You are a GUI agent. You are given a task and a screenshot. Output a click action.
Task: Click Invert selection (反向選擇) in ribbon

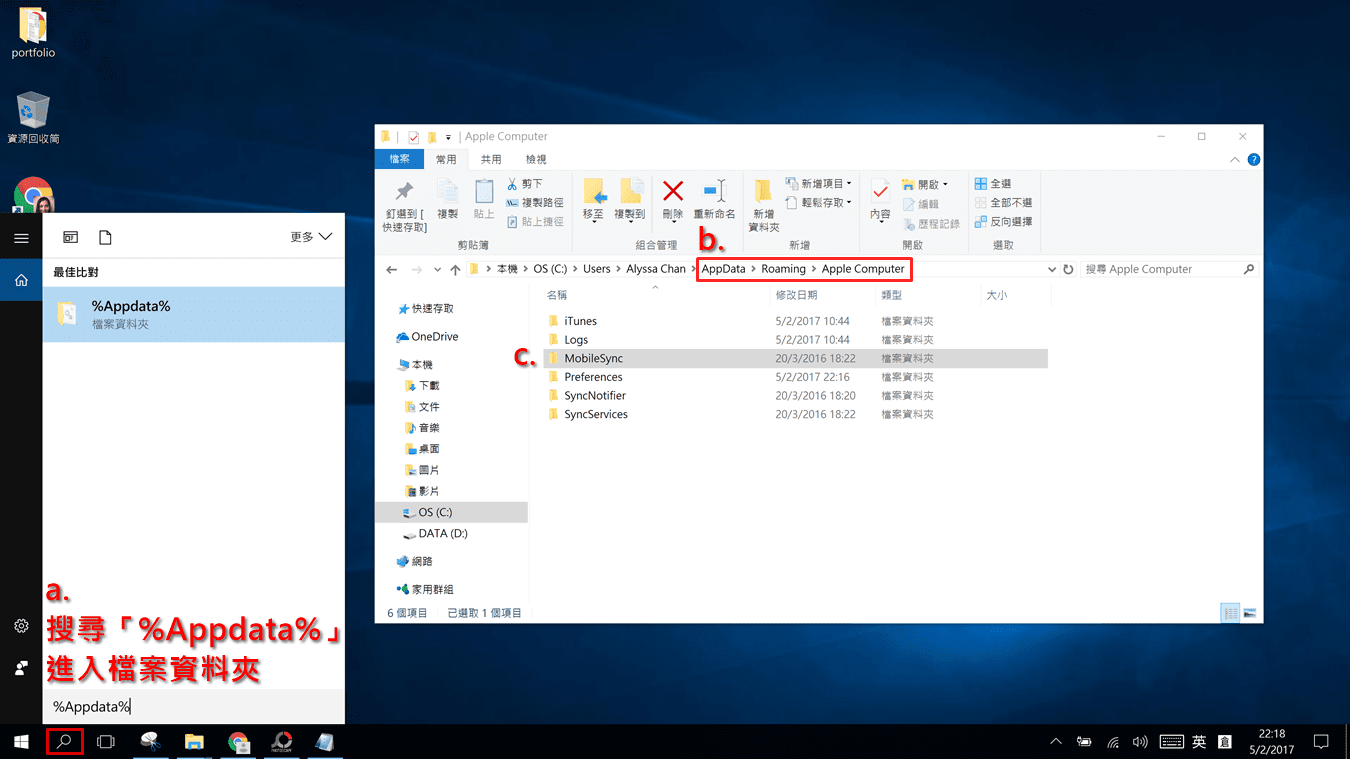(1003, 222)
